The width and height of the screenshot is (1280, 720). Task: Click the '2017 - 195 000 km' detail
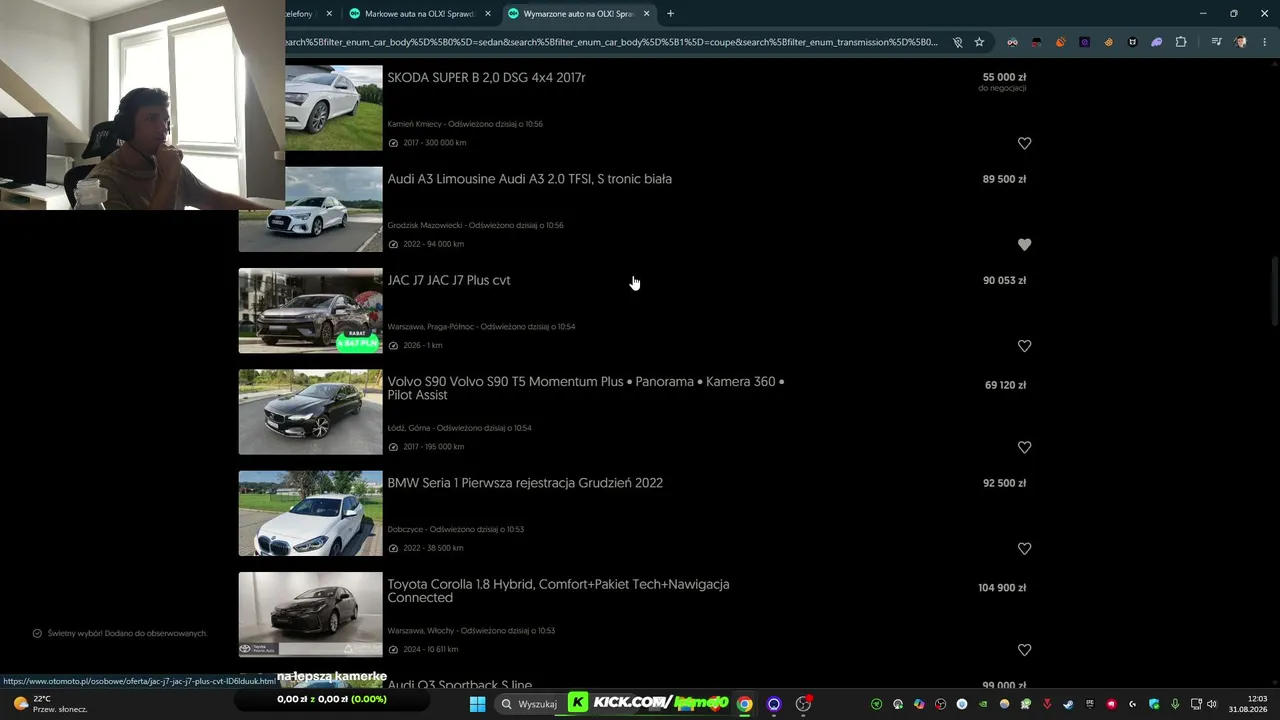[433, 447]
